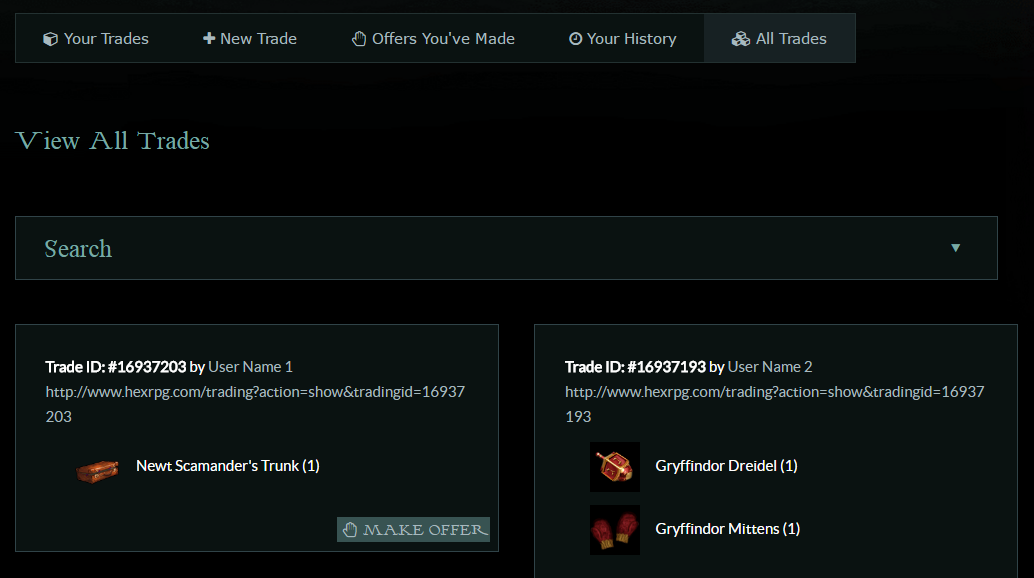Click the Search panel heading
The height and width of the screenshot is (578, 1034).
click(78, 249)
